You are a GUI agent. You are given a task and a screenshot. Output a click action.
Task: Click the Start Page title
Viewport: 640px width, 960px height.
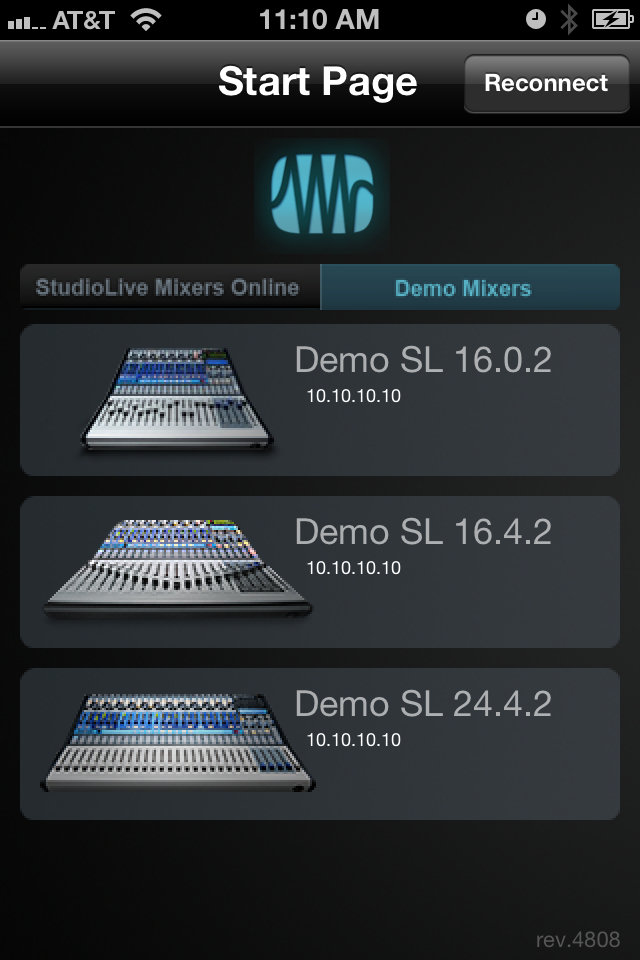pos(317,83)
